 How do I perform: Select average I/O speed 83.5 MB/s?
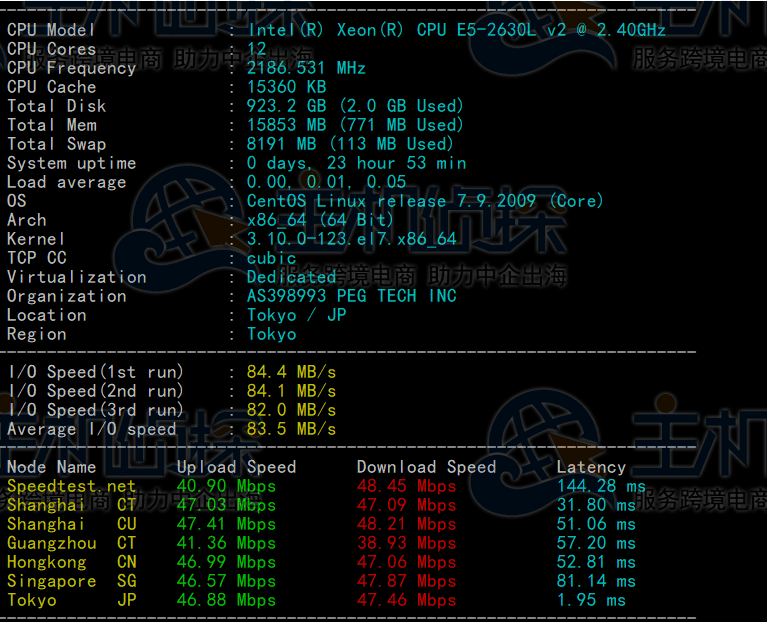pos(292,429)
